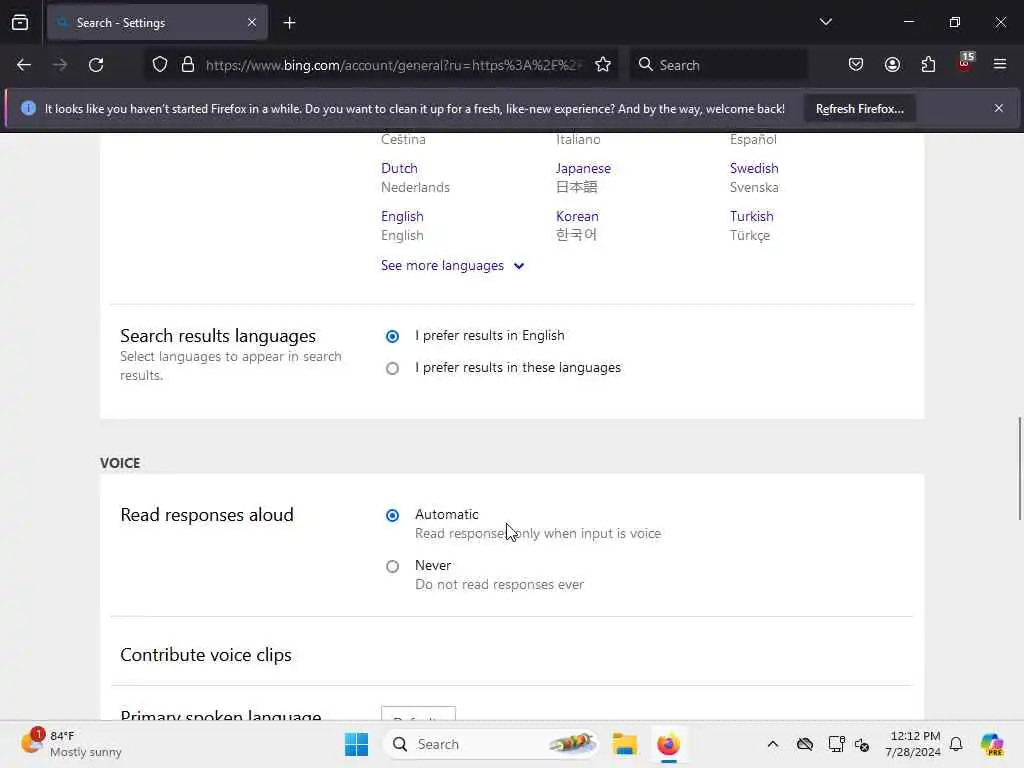Click the Search results languages heading
1024x768 pixels.
tap(217, 336)
